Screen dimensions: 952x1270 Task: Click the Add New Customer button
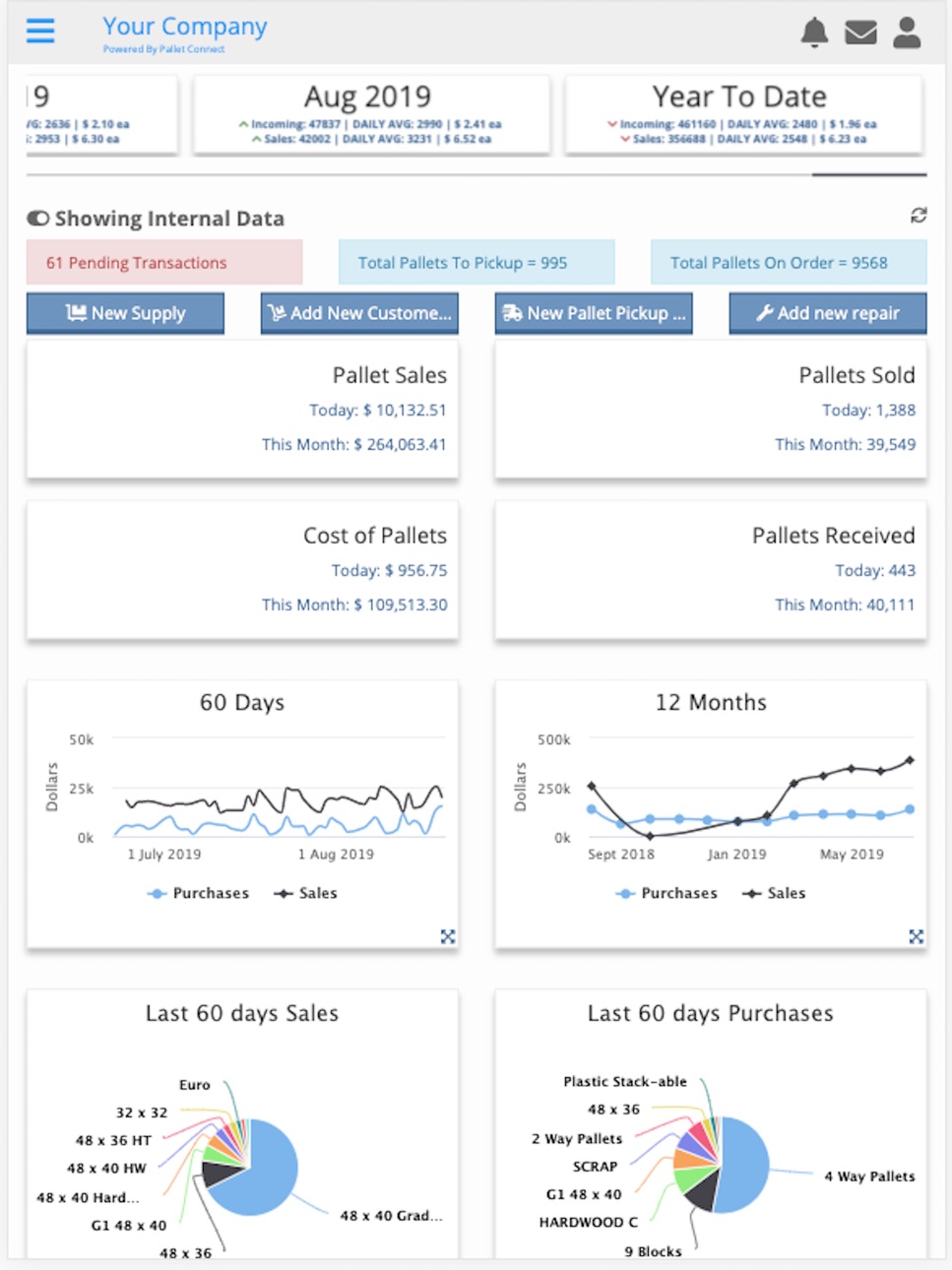359,313
